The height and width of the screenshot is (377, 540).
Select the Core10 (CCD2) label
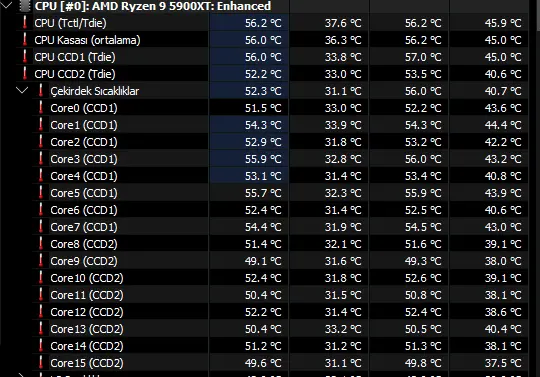coord(87,278)
